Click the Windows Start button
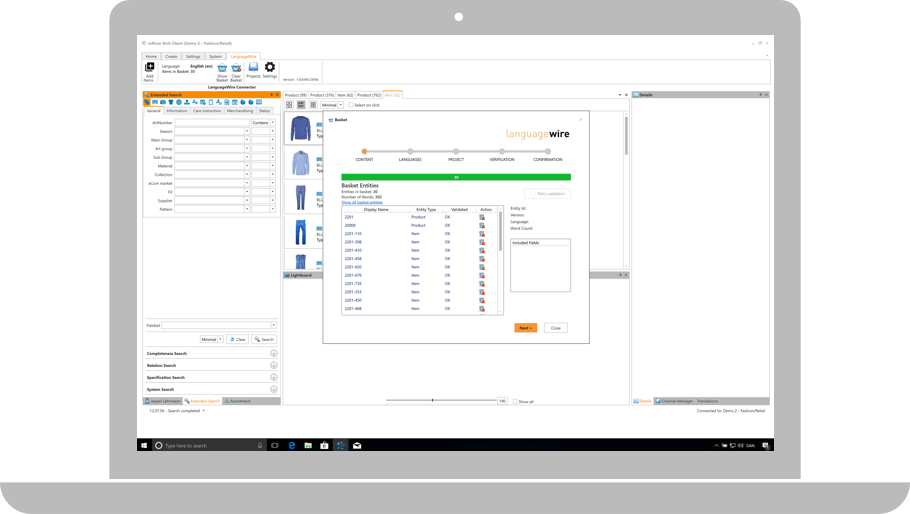The height and width of the screenshot is (514, 910). [x=145, y=445]
